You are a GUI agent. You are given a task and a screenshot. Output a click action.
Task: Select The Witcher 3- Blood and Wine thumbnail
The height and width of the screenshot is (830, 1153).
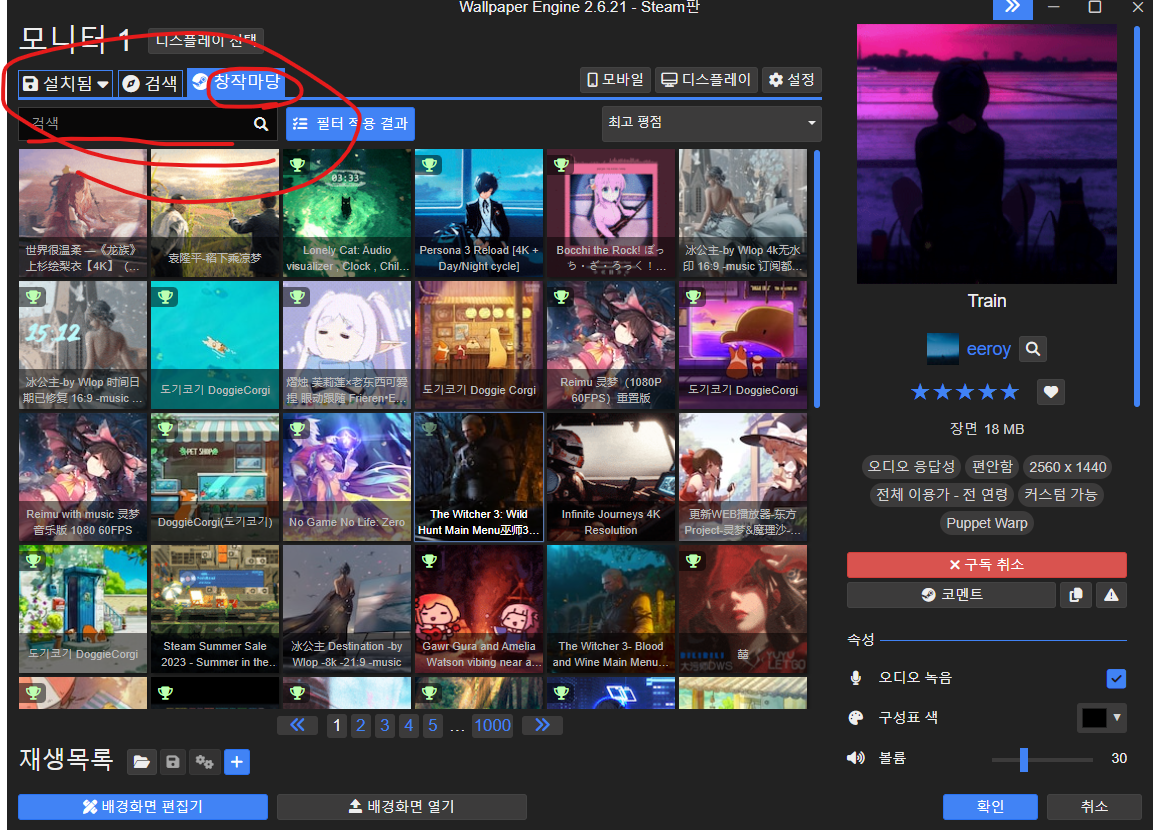(x=610, y=609)
